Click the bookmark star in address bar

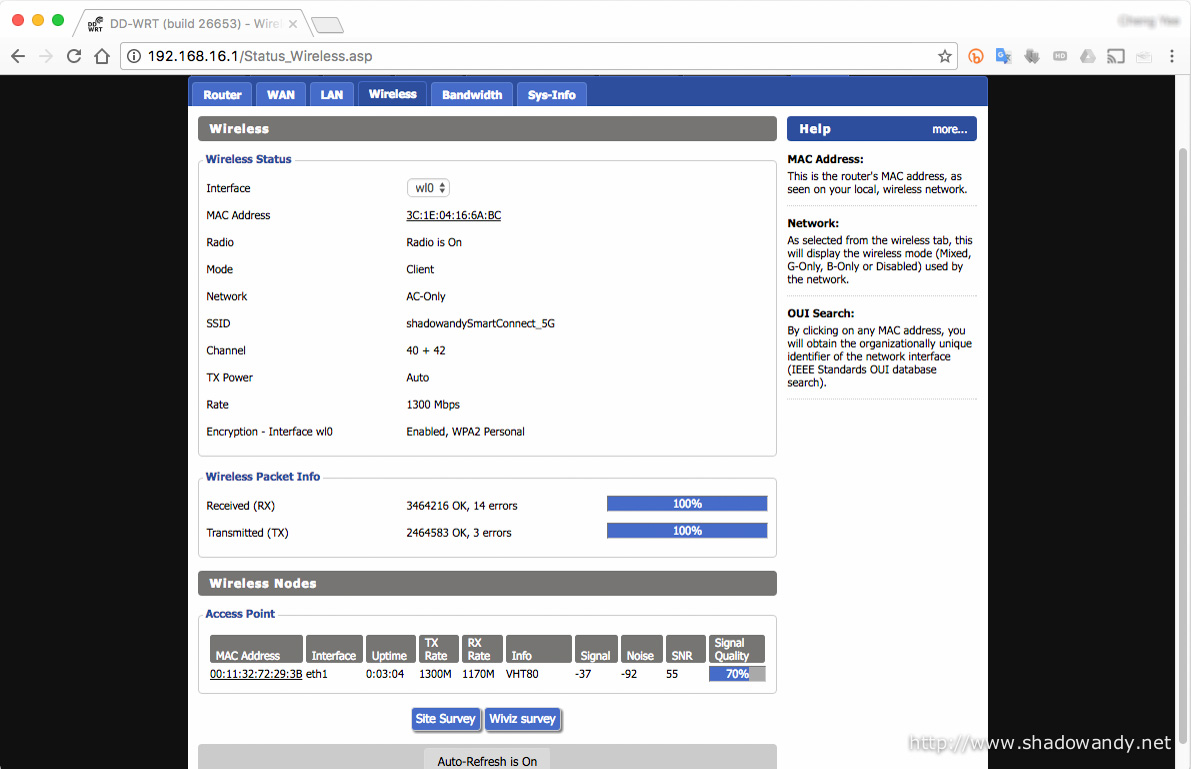pyautogui.click(x=944, y=56)
